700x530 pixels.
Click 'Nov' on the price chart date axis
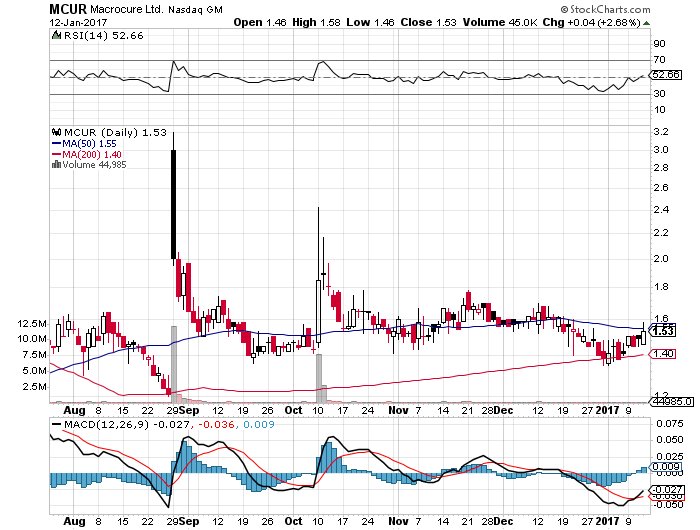pyautogui.click(x=398, y=410)
